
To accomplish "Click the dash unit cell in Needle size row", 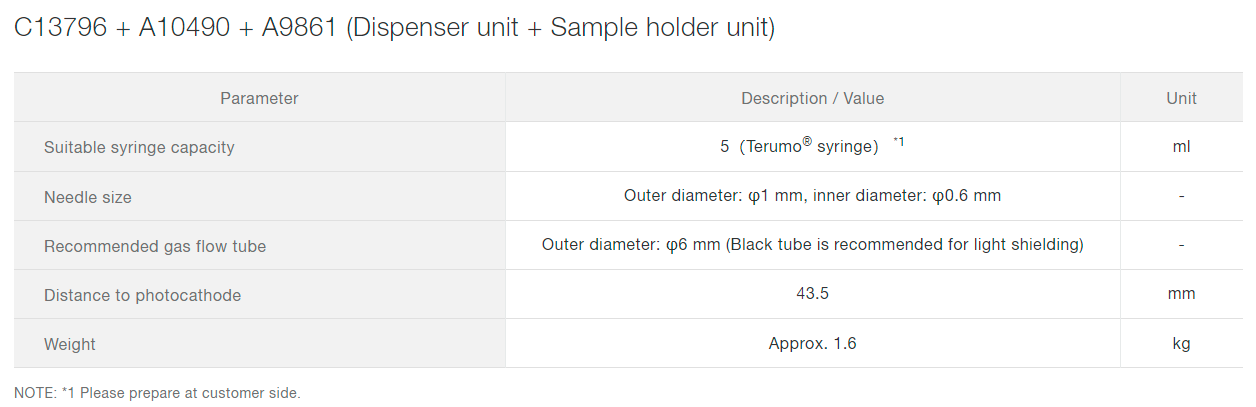I will (1181, 196).
